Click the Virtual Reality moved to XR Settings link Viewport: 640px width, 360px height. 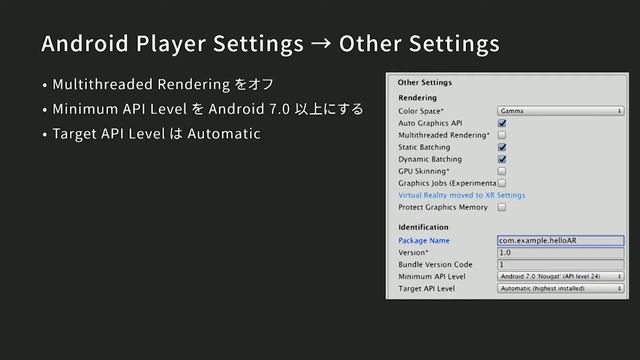point(462,195)
